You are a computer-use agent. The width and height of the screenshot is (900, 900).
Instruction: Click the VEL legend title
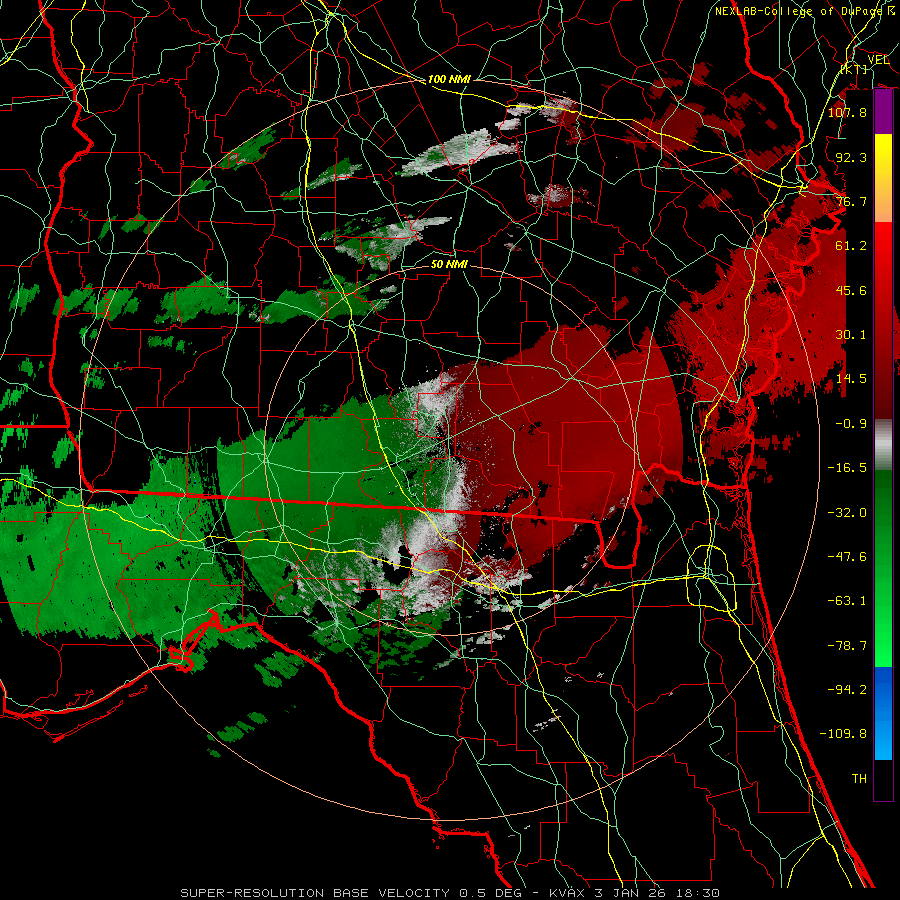[878, 60]
